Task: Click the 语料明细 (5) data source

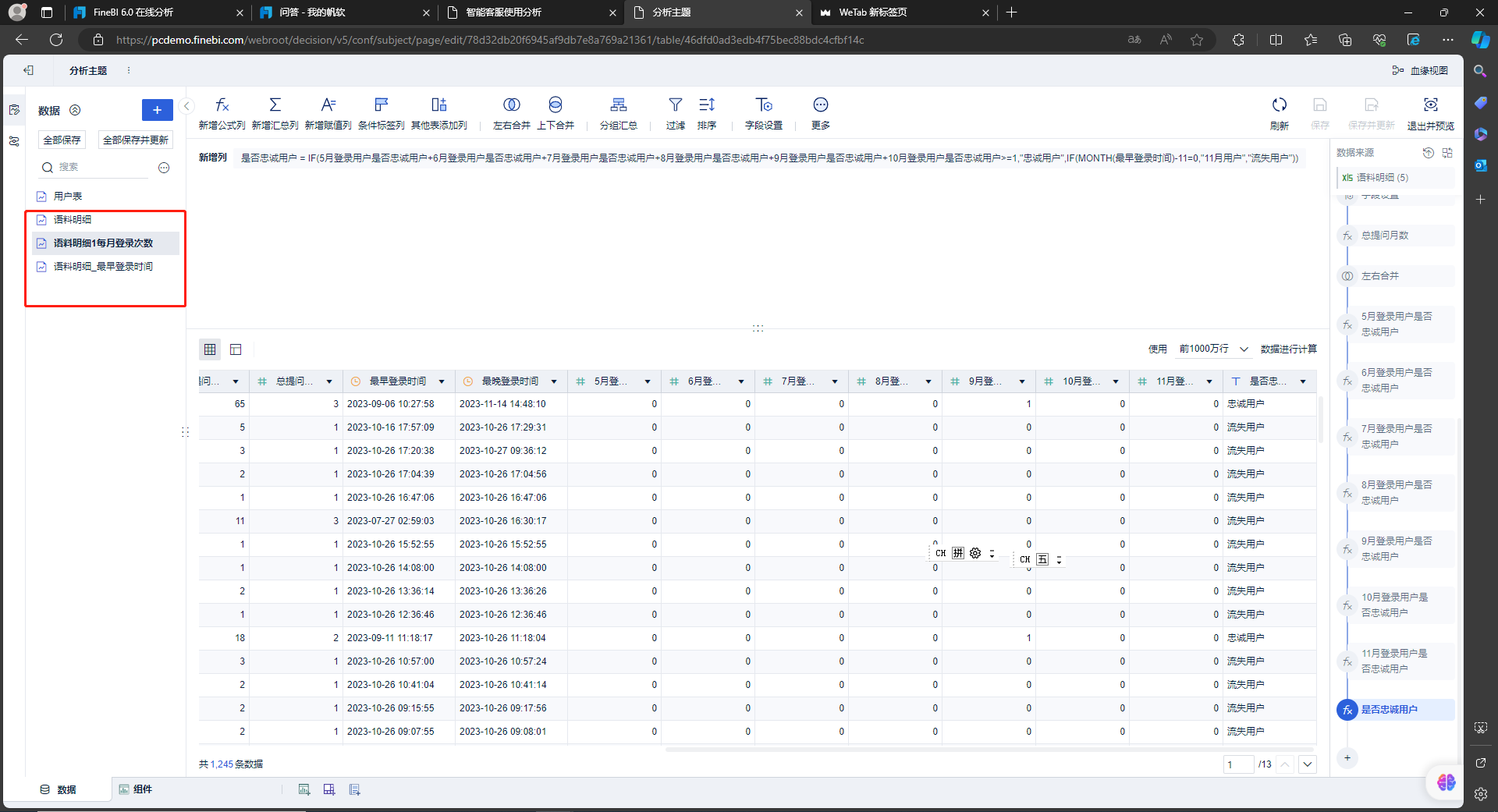Action: [x=1395, y=178]
